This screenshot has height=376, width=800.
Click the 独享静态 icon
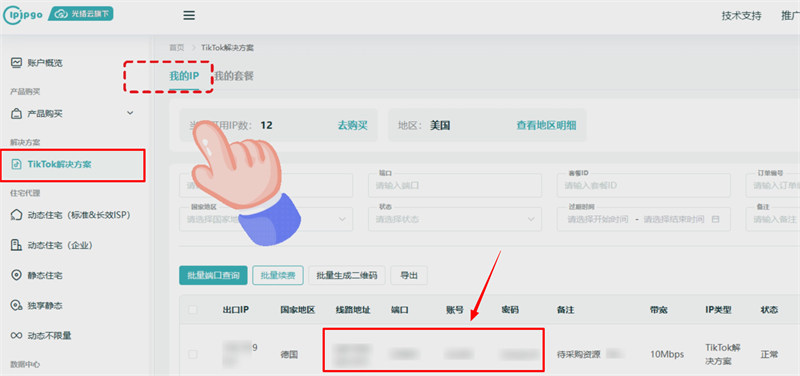[17, 306]
